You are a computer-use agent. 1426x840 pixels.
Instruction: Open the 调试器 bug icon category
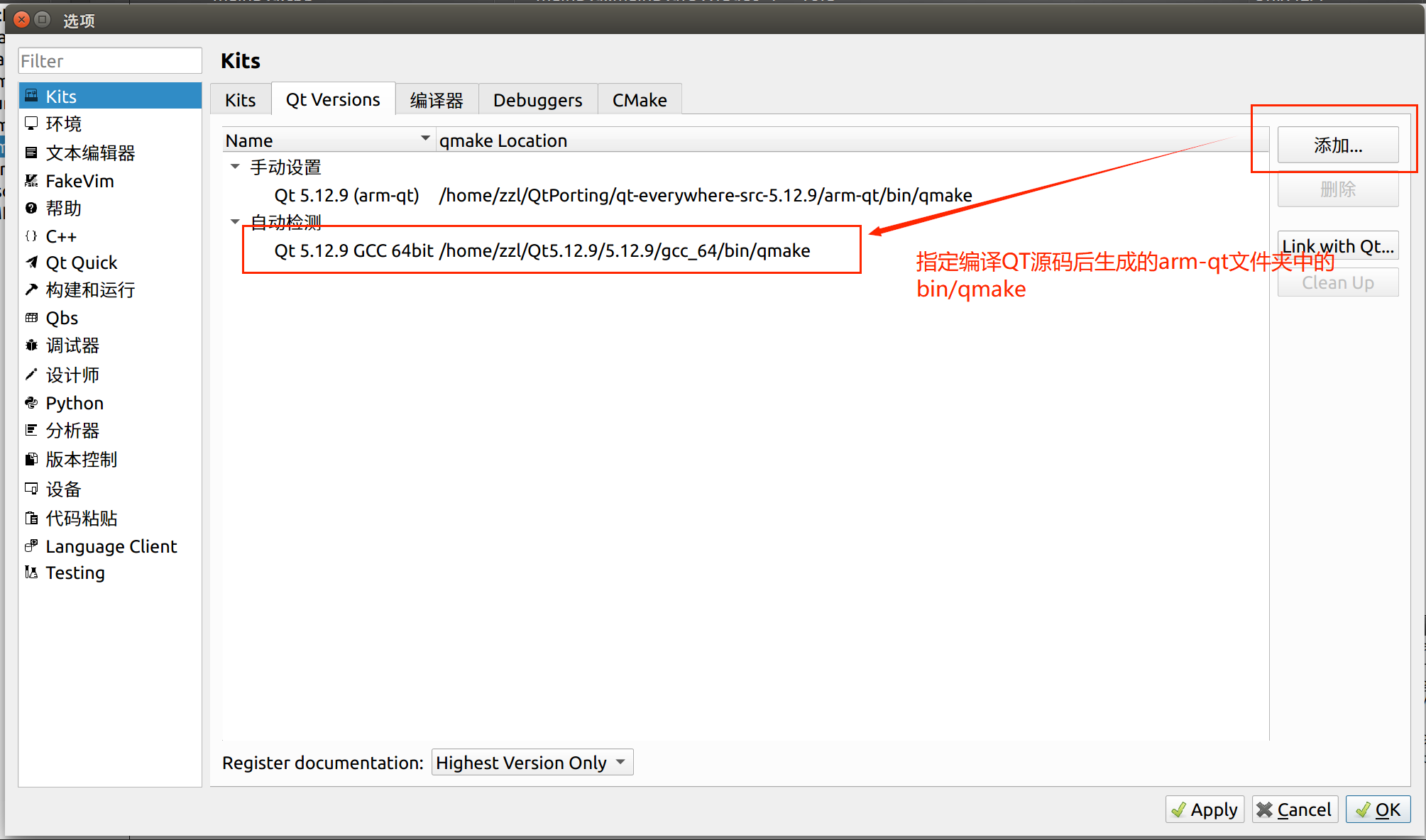click(x=31, y=346)
